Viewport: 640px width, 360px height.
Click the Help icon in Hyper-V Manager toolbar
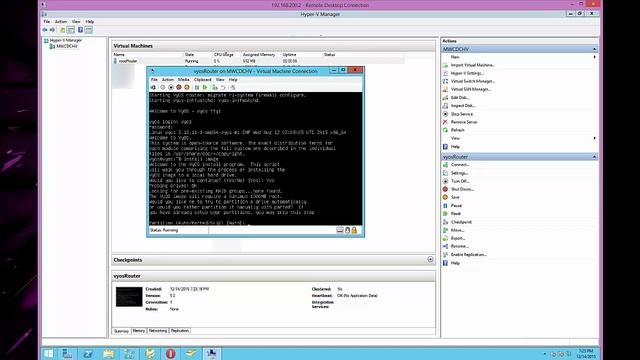(80, 30)
